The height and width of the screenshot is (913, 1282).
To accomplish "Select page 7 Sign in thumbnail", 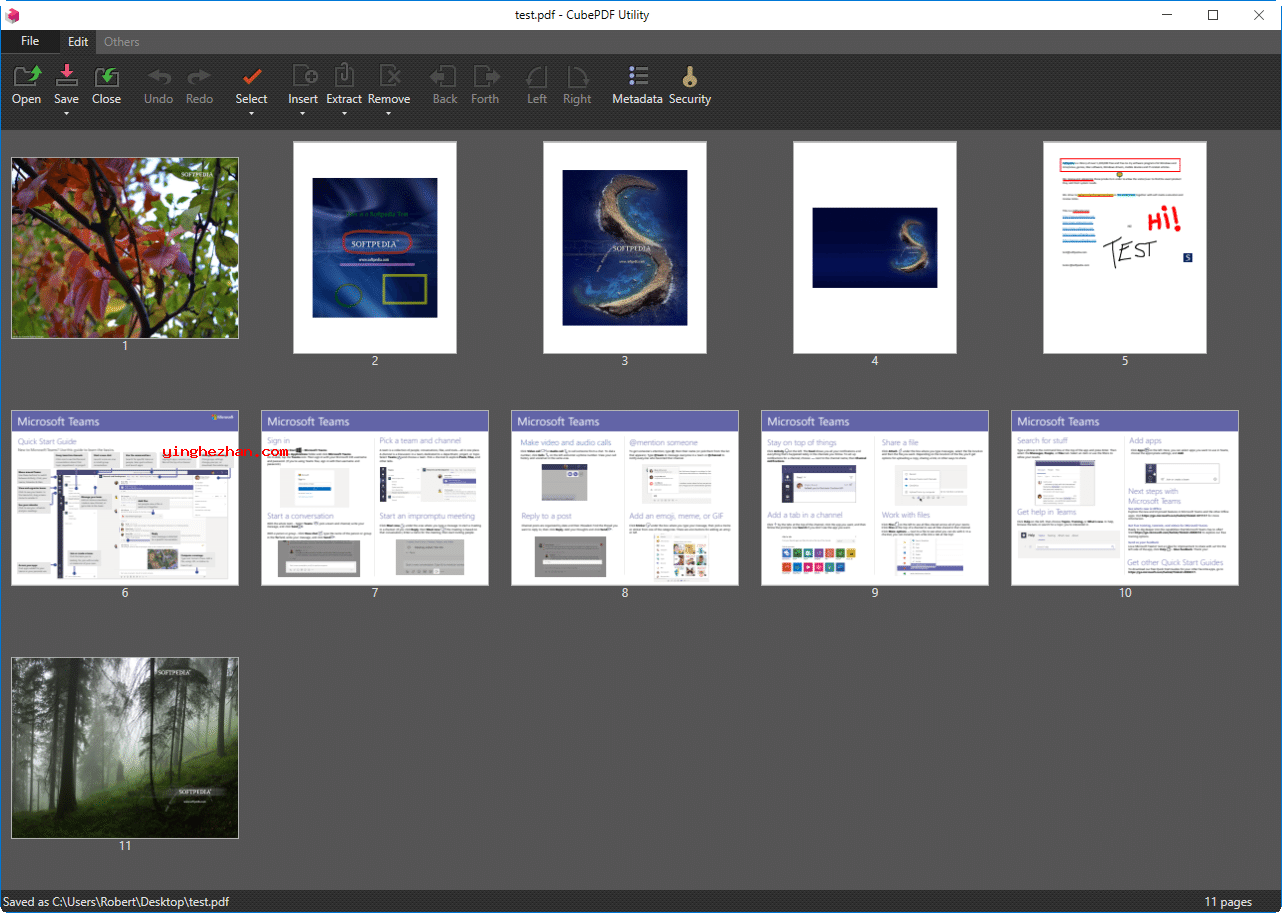I will click(x=375, y=497).
